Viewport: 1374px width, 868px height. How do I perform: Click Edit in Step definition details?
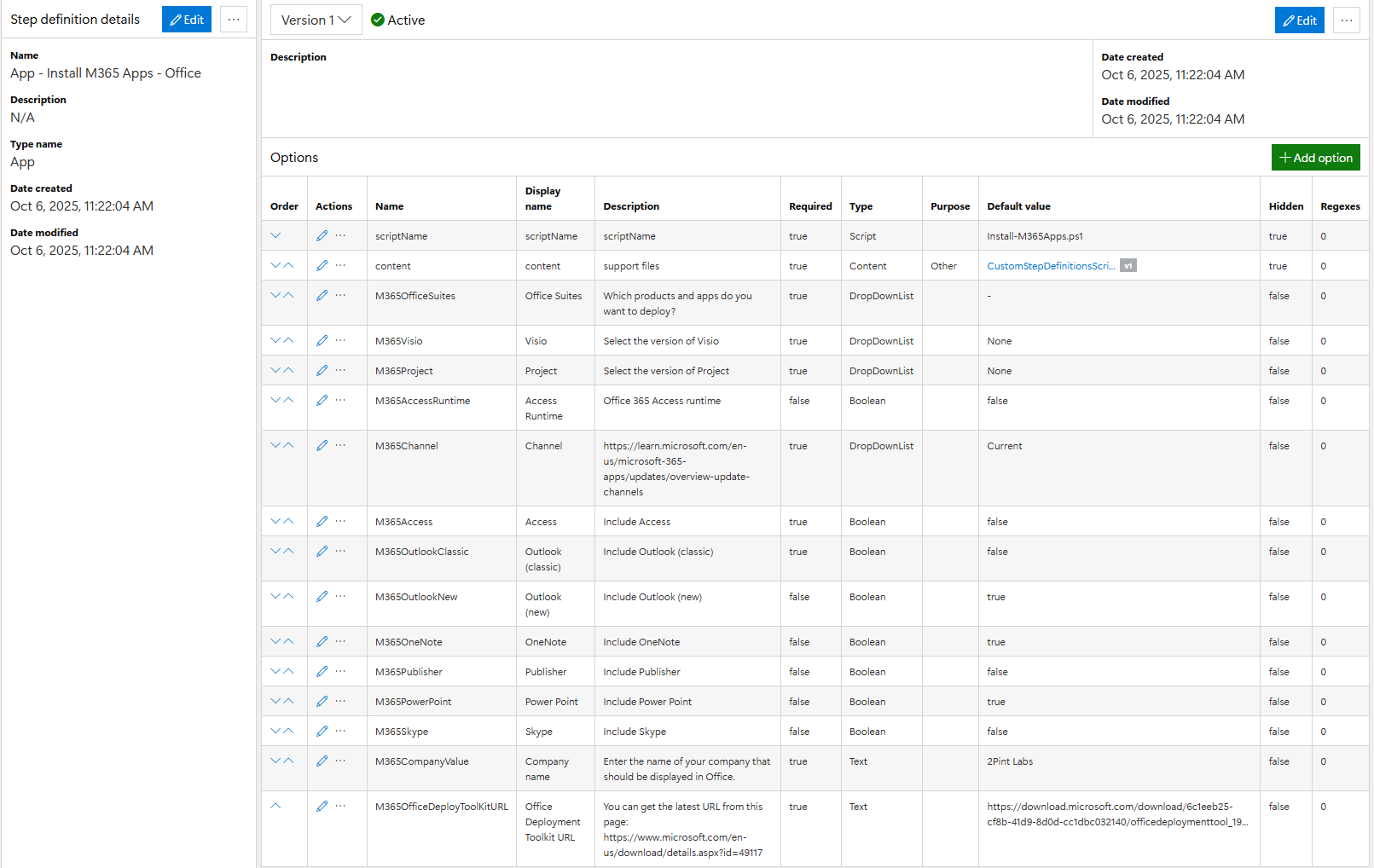[187, 20]
